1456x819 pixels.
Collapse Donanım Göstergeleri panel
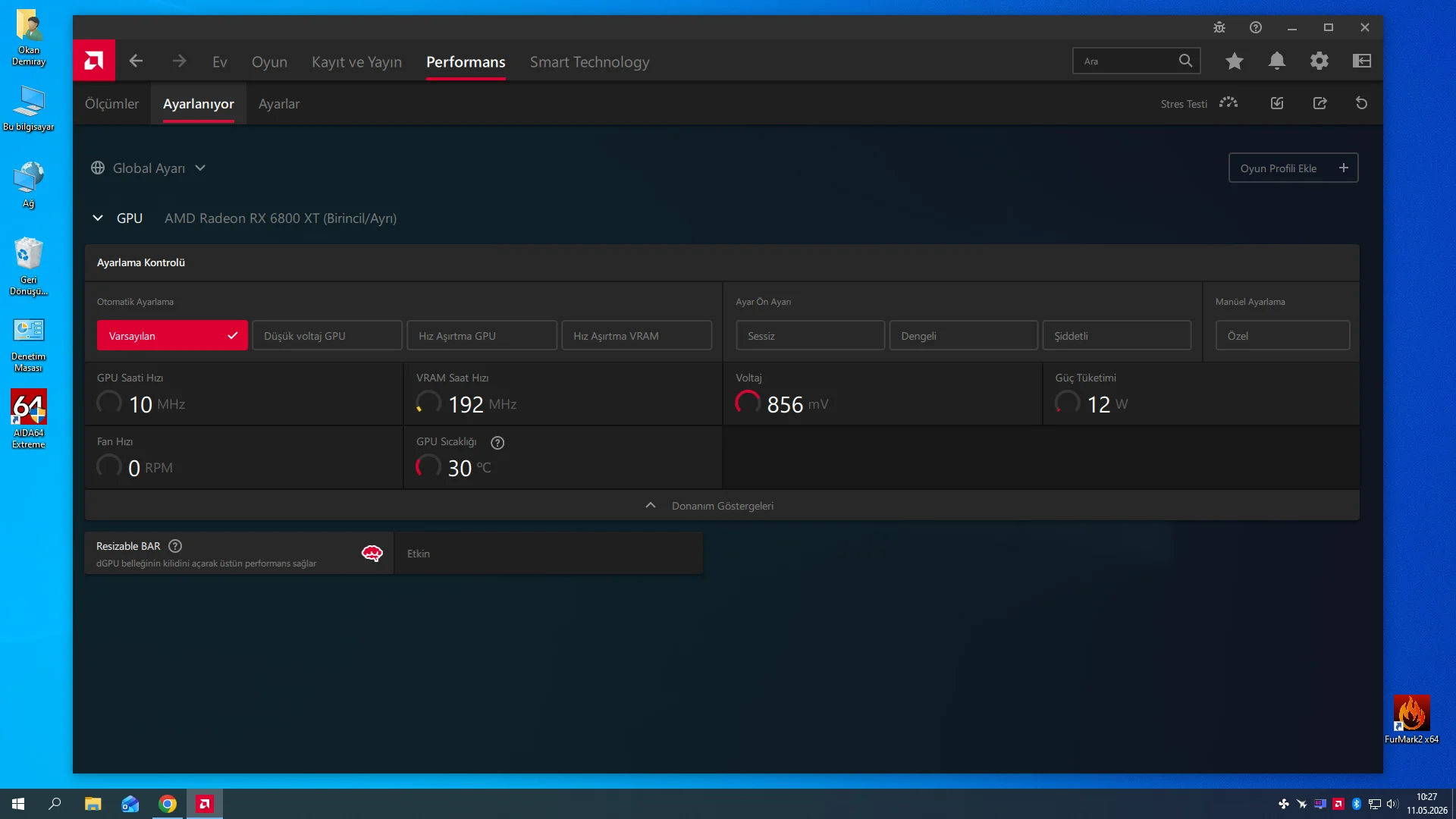[722, 506]
